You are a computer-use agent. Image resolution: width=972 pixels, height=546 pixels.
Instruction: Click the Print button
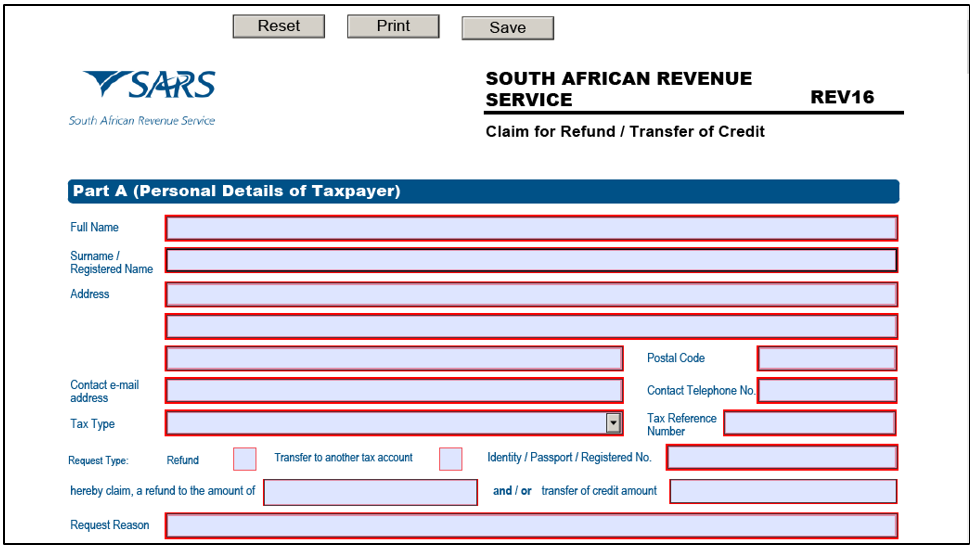[393, 26]
